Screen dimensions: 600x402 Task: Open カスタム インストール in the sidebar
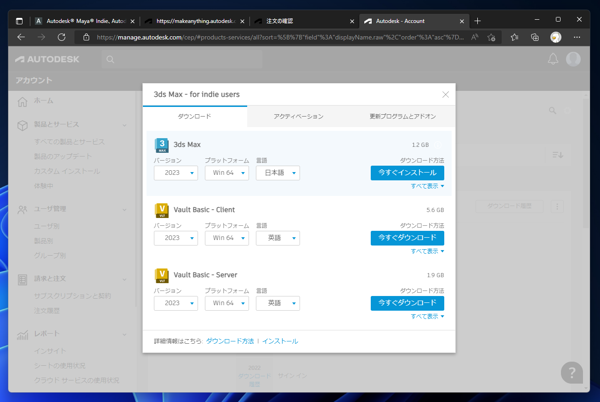pos(67,171)
